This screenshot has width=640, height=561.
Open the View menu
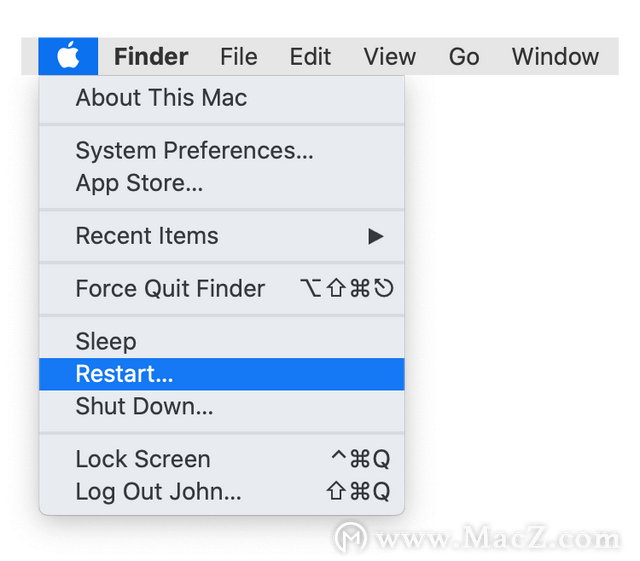click(x=390, y=56)
